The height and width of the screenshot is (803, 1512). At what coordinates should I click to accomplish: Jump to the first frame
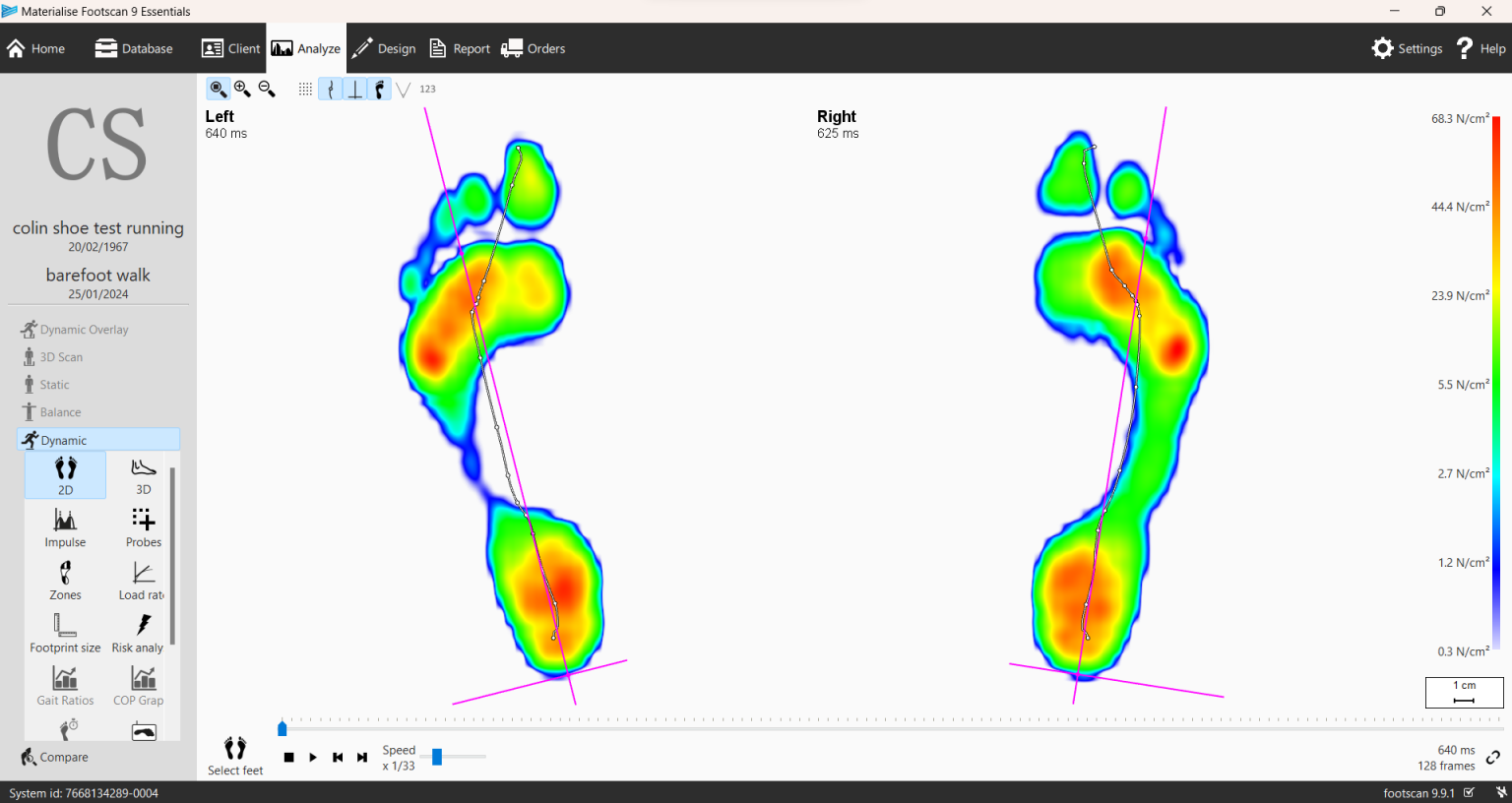338,757
